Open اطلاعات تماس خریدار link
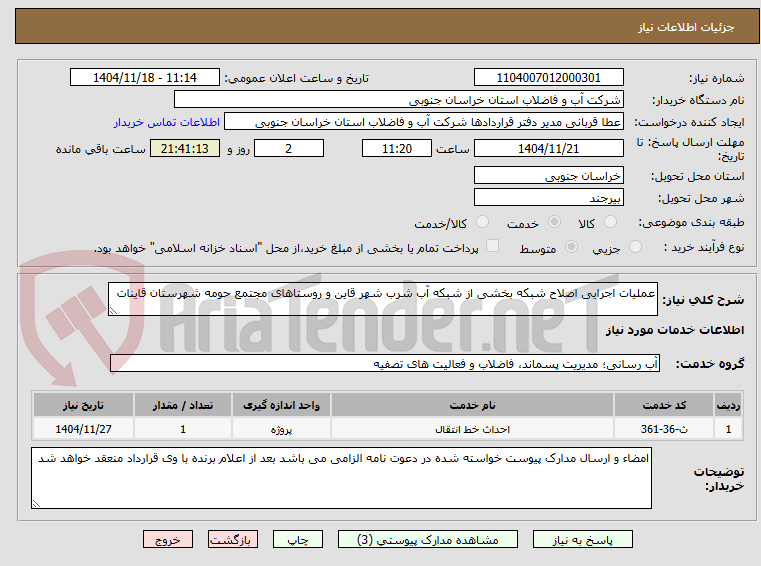This screenshot has height=566, width=761. pos(167,122)
